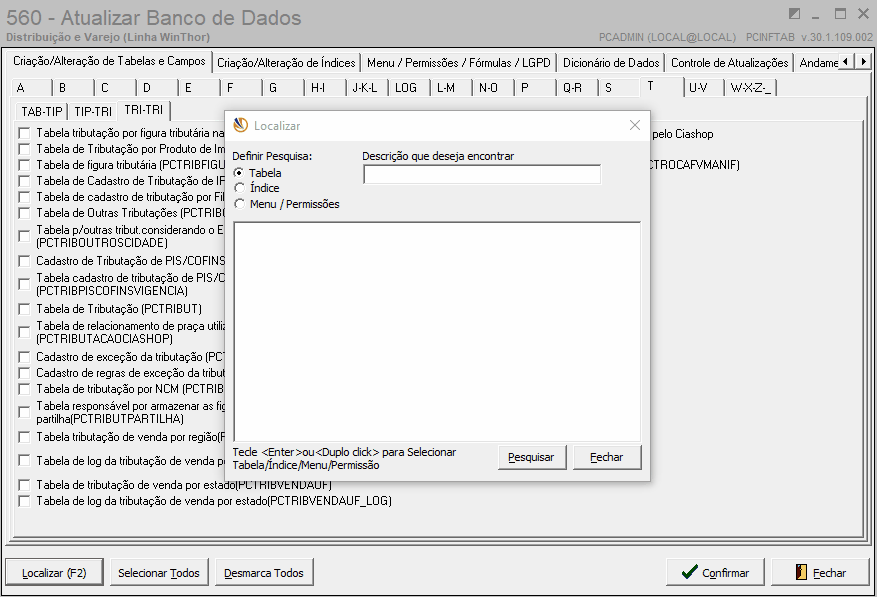Open the Controle de Atualizações tab

coord(729,63)
